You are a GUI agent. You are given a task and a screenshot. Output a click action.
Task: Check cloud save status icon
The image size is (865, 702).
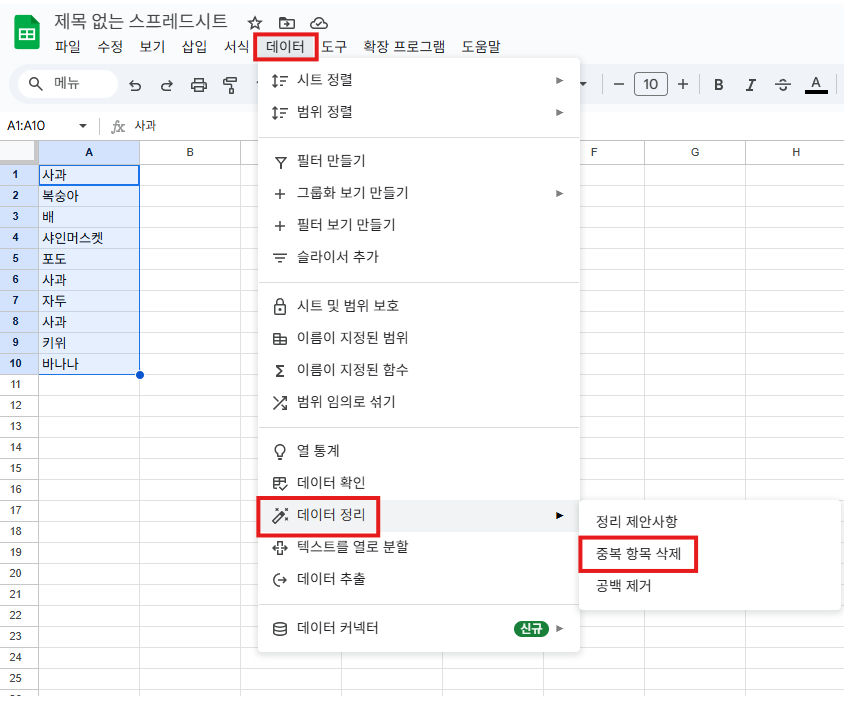(319, 22)
